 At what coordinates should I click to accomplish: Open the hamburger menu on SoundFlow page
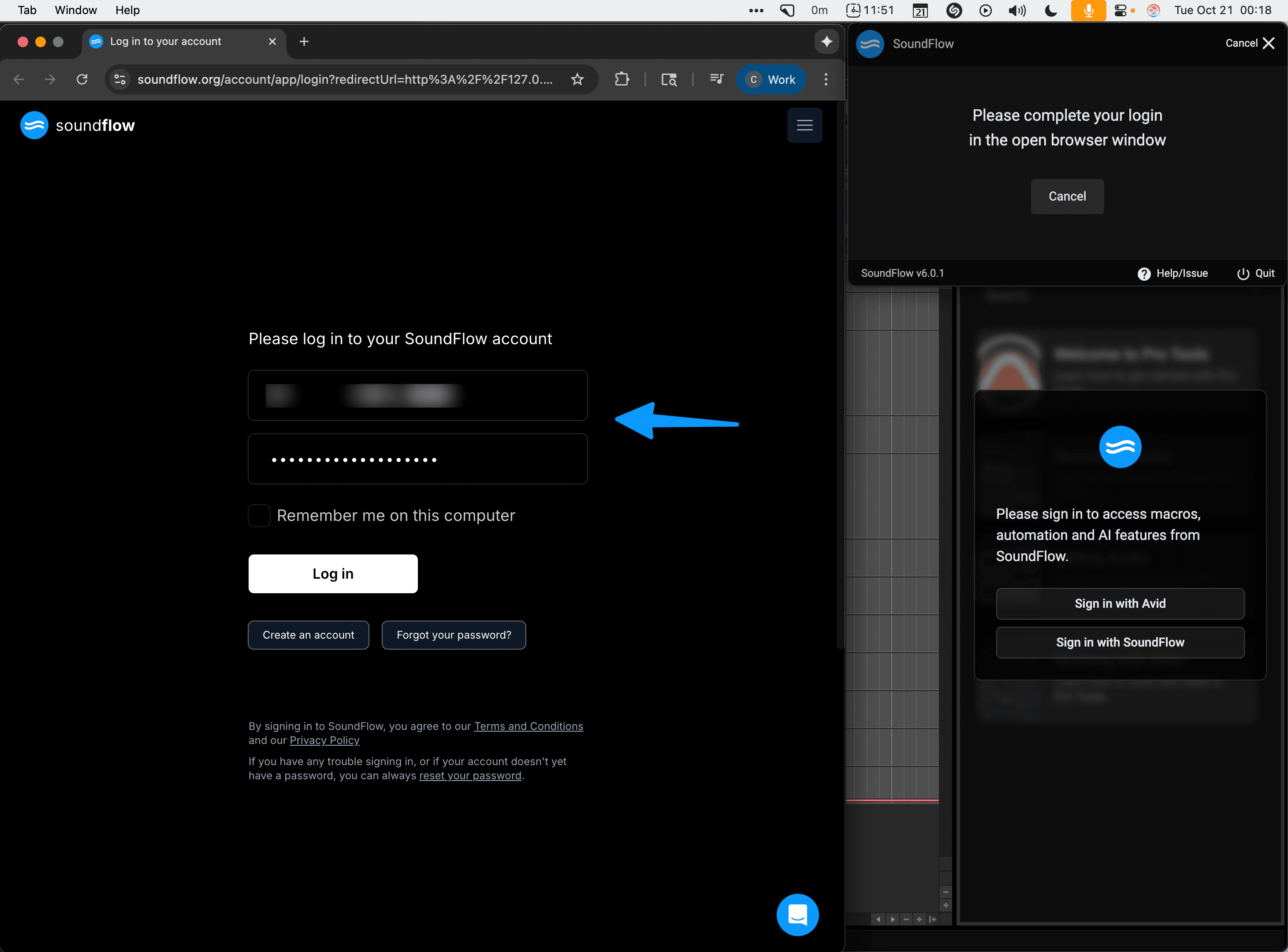tap(804, 125)
